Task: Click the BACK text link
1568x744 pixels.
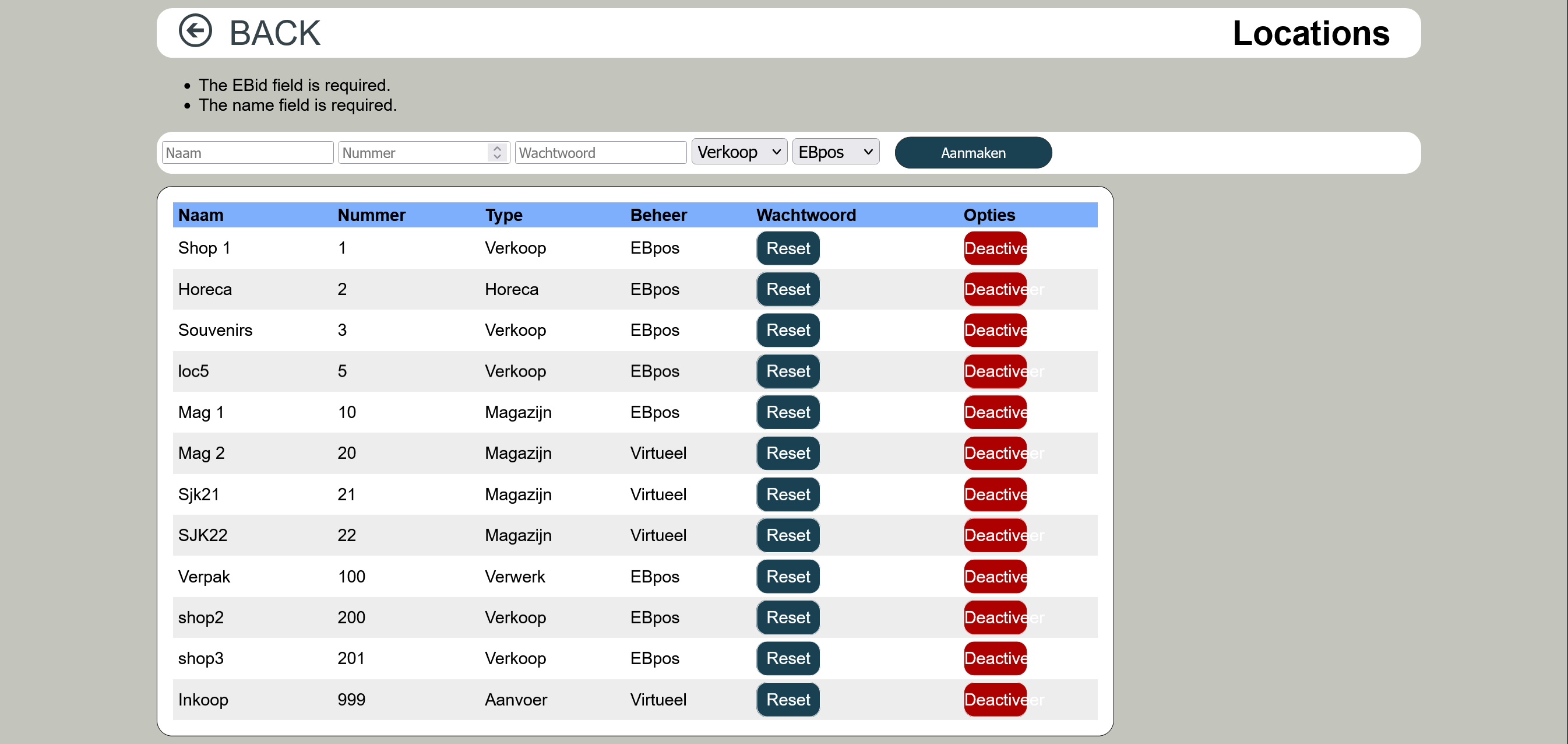Action: coord(274,33)
